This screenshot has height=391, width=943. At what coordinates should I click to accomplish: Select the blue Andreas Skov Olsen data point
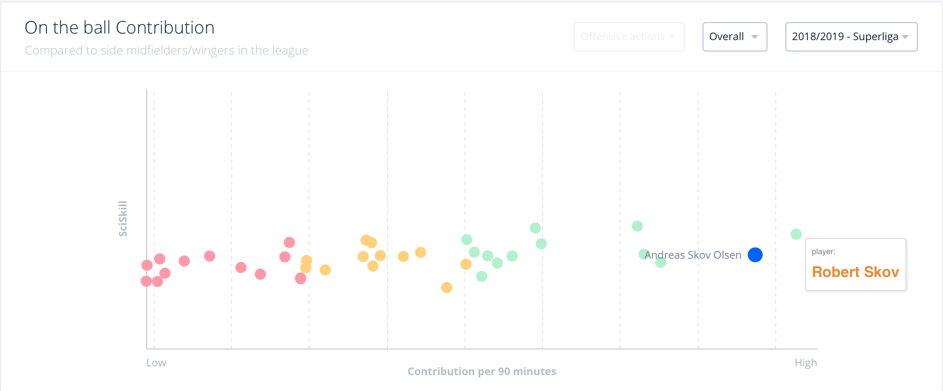tap(755, 255)
